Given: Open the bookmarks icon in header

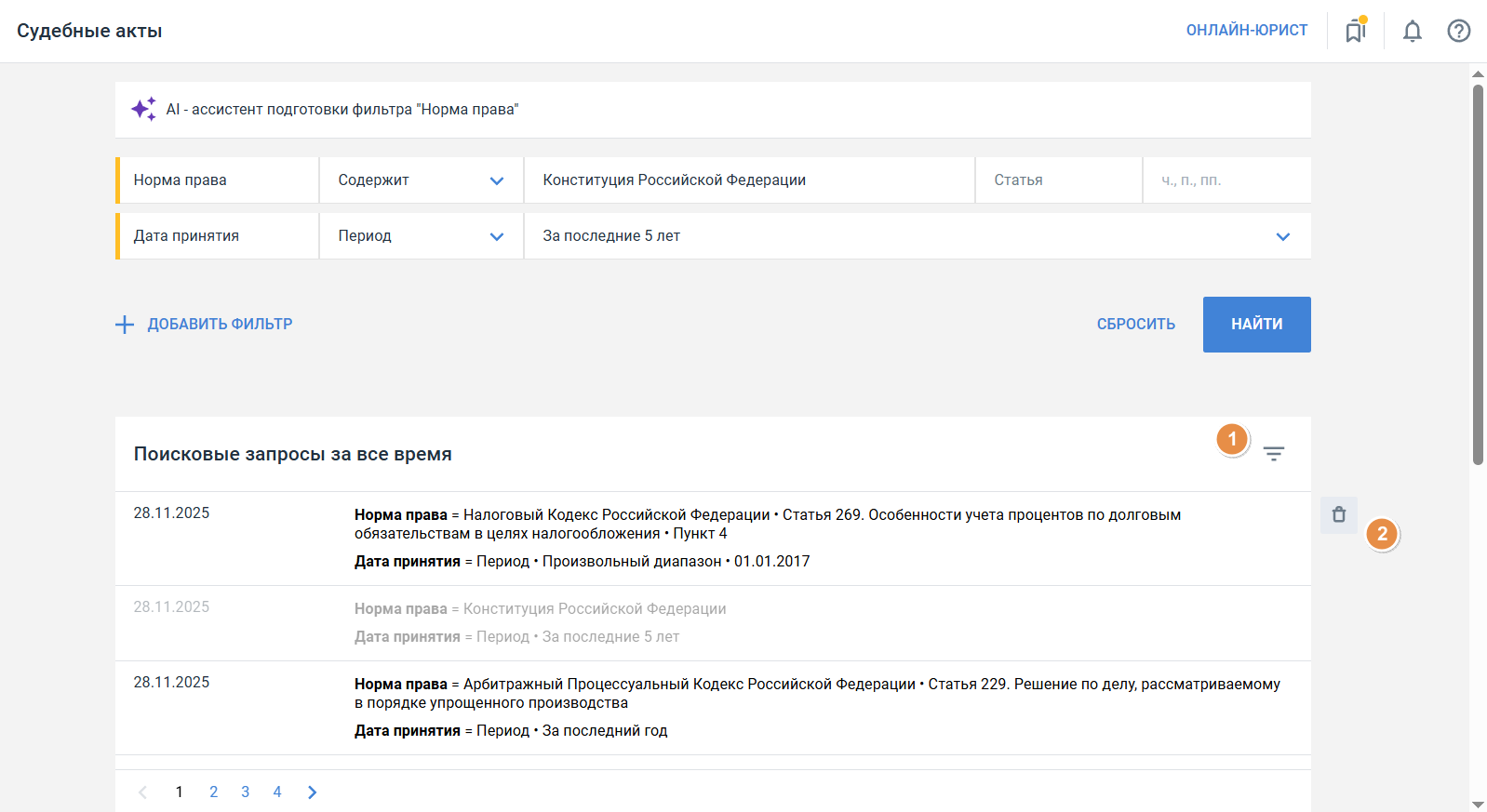Looking at the screenshot, I should click(x=1355, y=31).
